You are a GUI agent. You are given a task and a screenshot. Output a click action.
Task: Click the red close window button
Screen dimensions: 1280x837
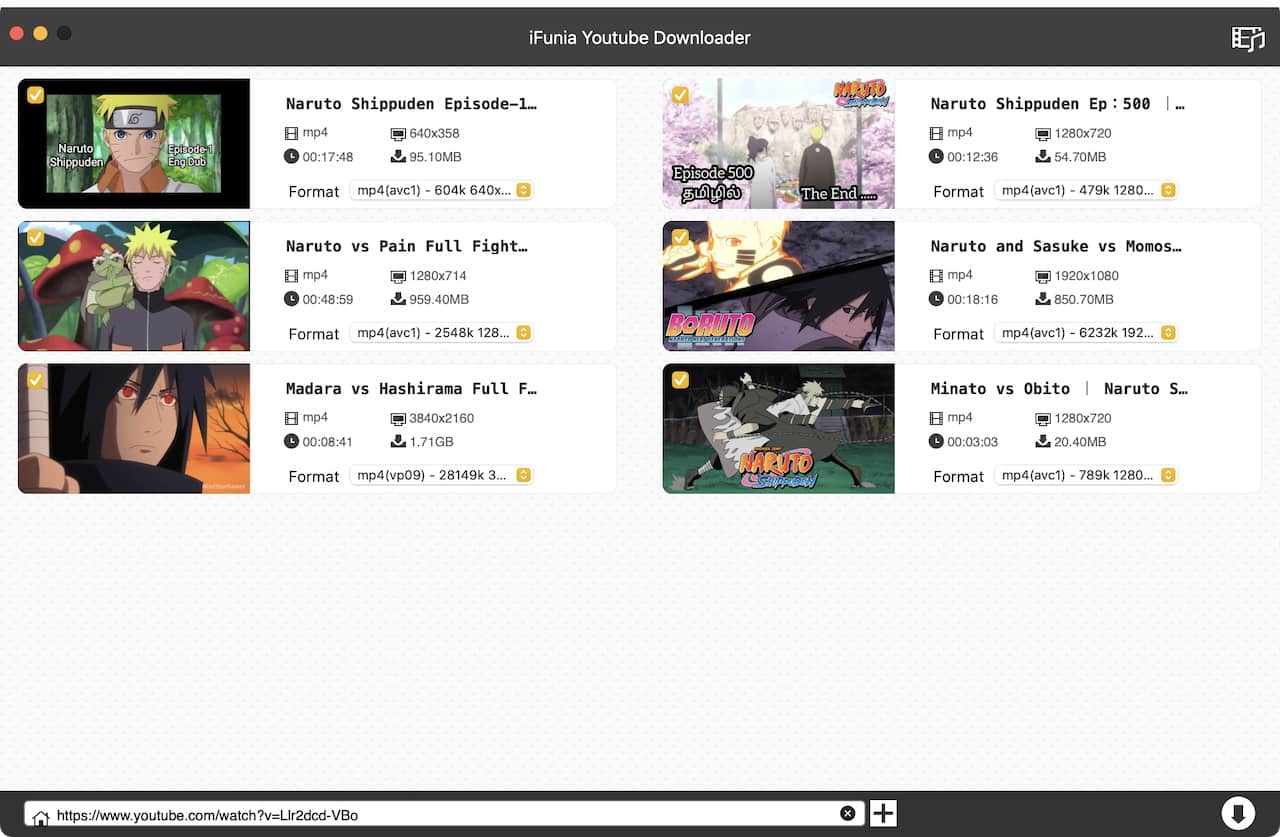pyautogui.click(x=17, y=33)
